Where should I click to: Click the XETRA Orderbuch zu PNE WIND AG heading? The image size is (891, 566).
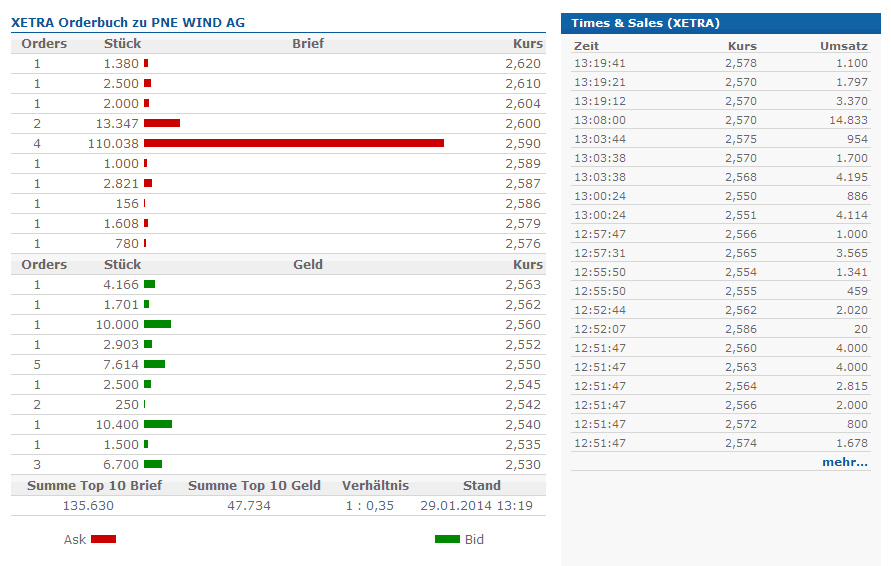point(128,23)
